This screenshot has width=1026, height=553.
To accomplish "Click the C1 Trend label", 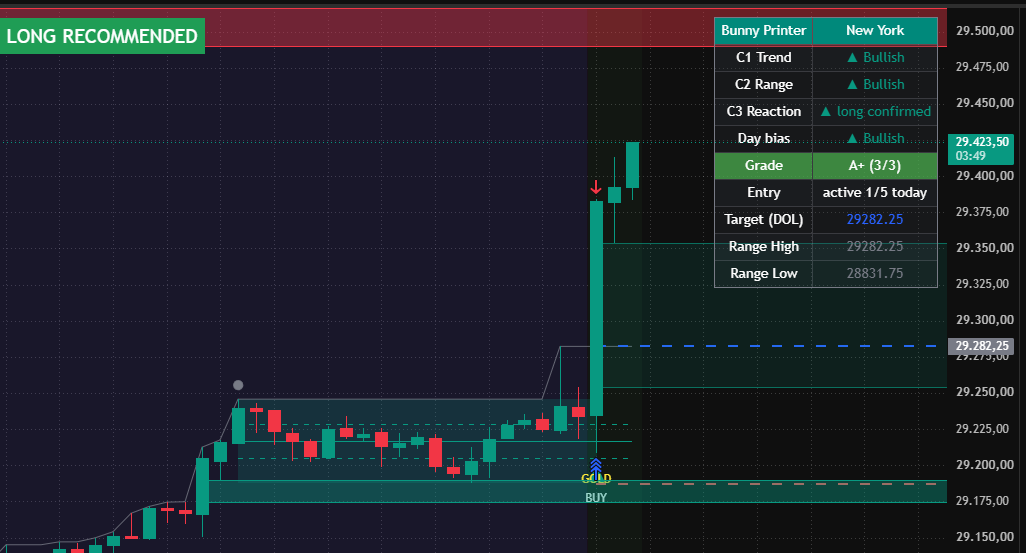I will pyautogui.click(x=763, y=58).
